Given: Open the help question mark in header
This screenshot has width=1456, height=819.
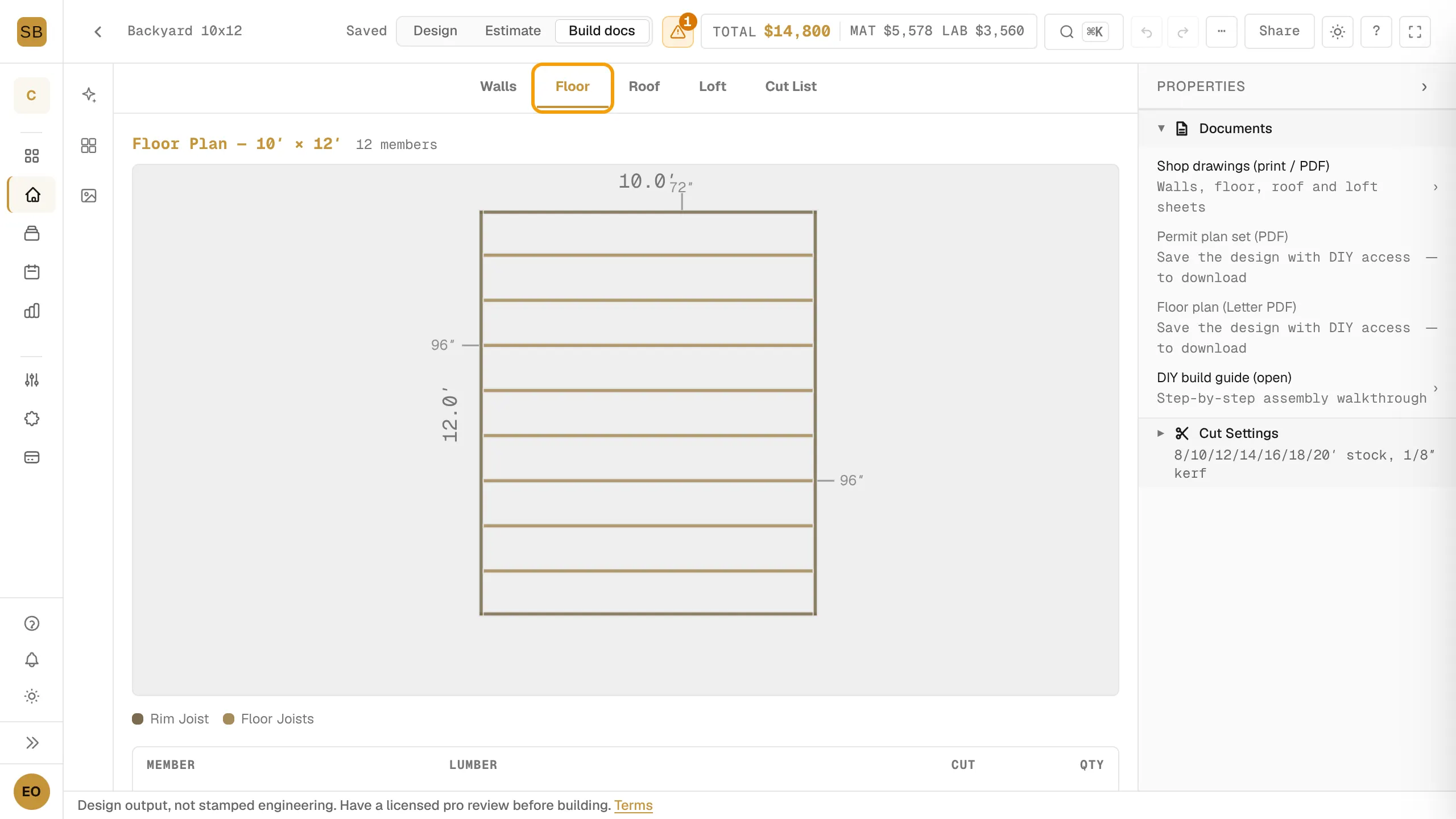Looking at the screenshot, I should pos(1376,32).
